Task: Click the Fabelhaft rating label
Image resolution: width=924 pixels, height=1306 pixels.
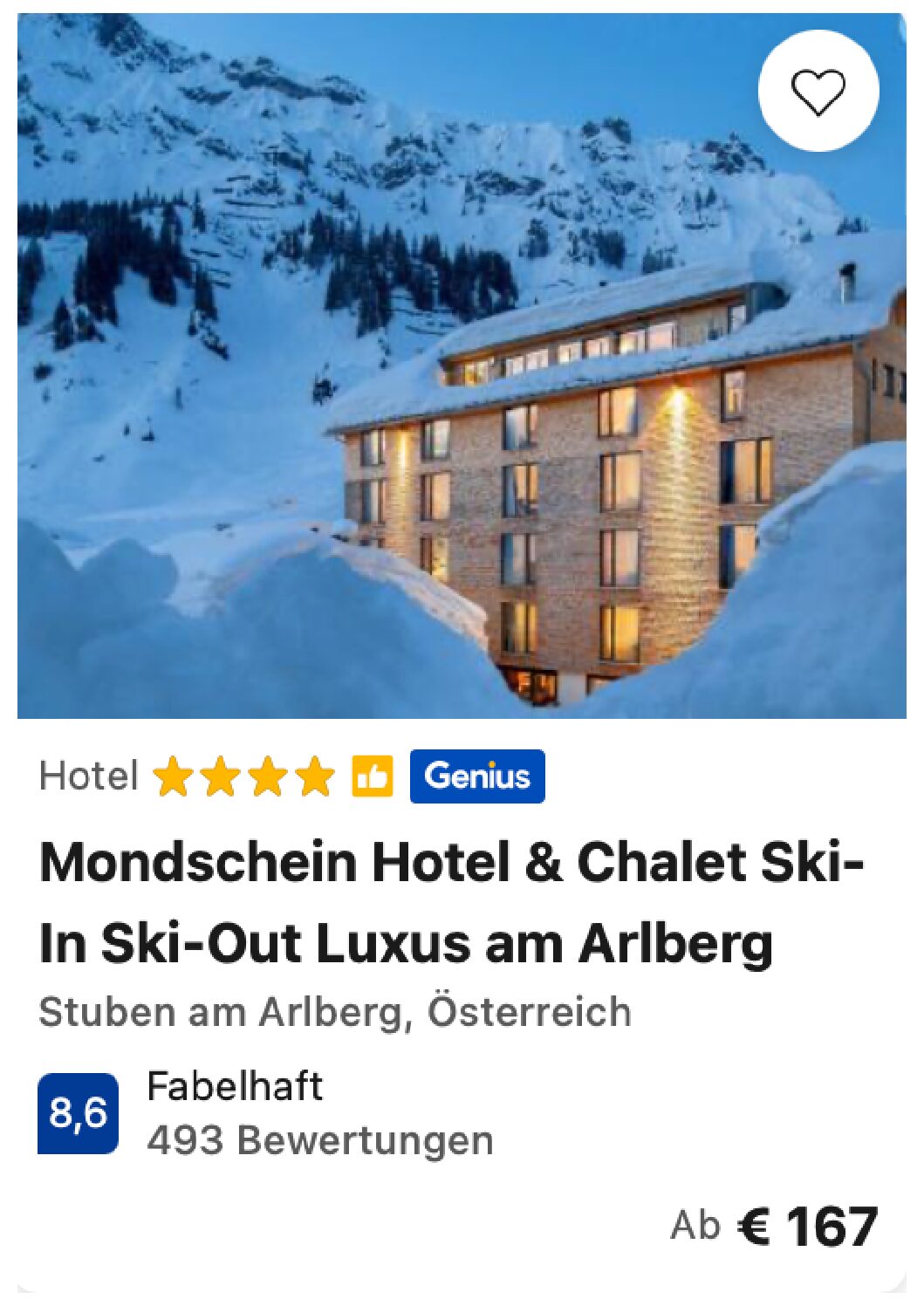Action: (x=235, y=1087)
